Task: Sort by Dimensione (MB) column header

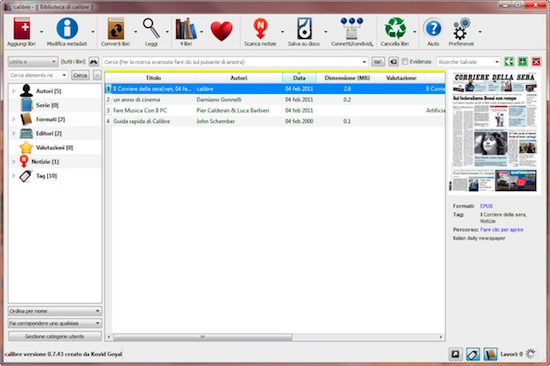Action: coord(347,78)
